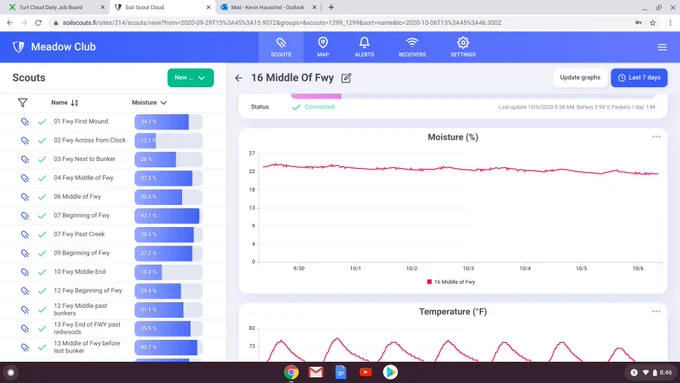Toggle checkmark for 06 Middle of Fwy

coord(42,197)
